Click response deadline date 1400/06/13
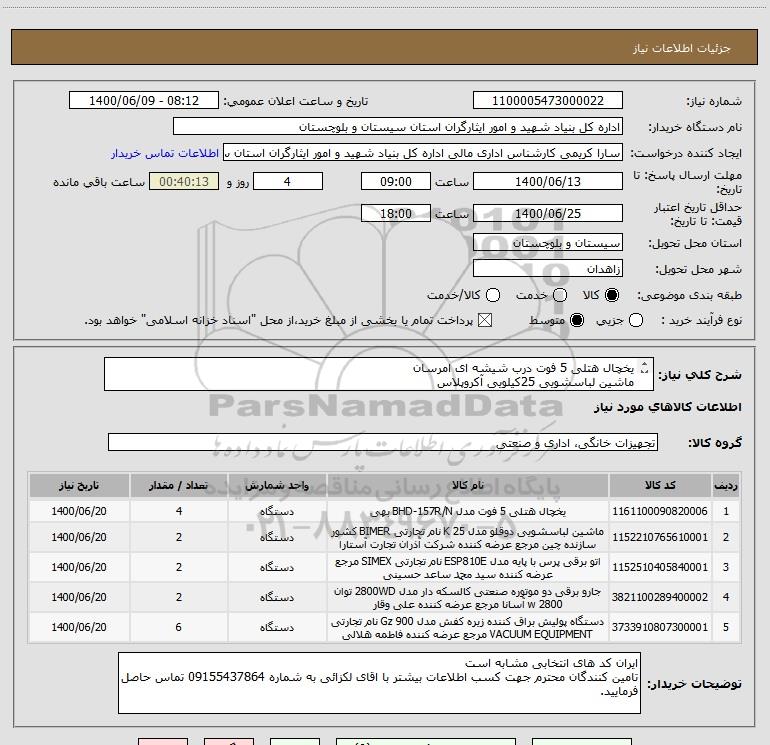 pos(548,182)
